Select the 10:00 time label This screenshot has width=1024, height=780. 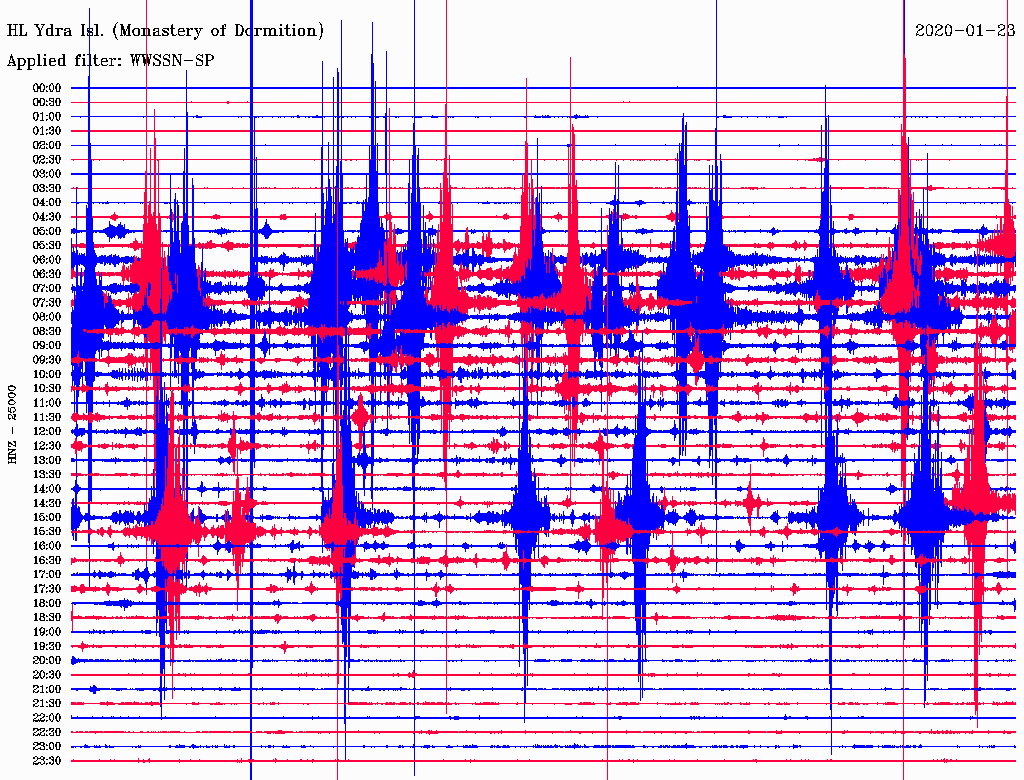coord(47,374)
